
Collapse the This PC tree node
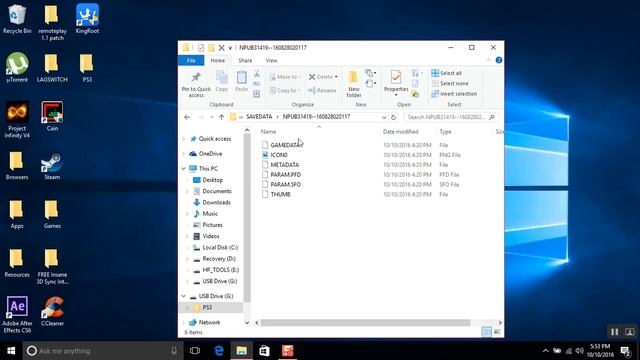click(x=184, y=169)
